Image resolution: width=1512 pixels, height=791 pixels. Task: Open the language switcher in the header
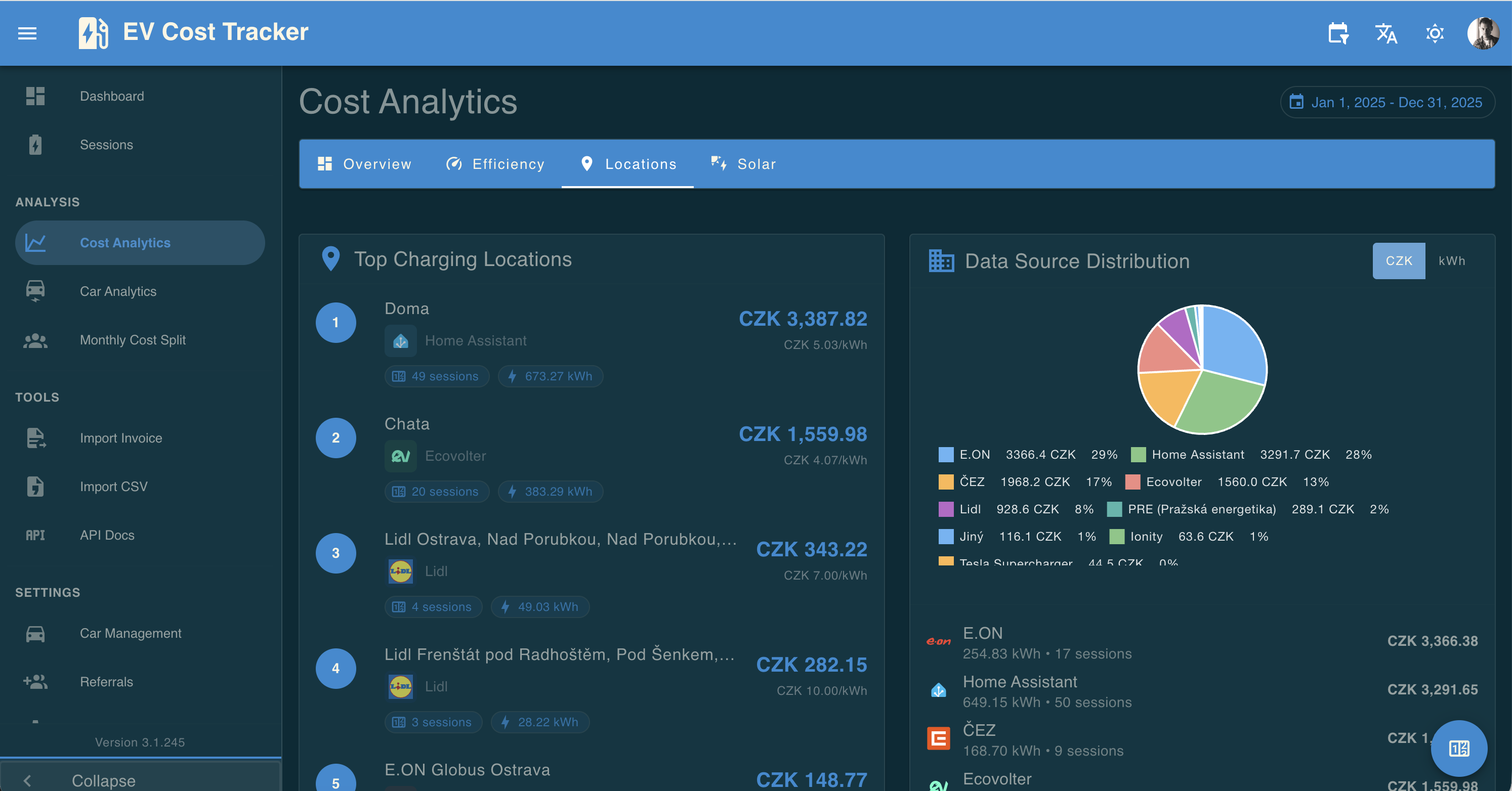click(x=1387, y=33)
